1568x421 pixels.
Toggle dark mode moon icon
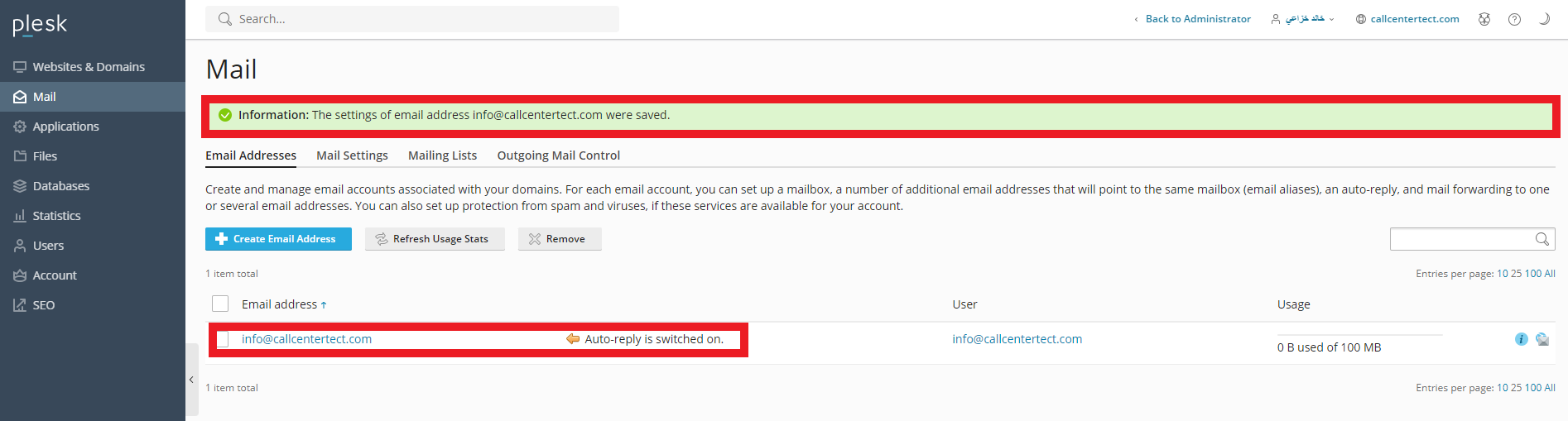1544,19
